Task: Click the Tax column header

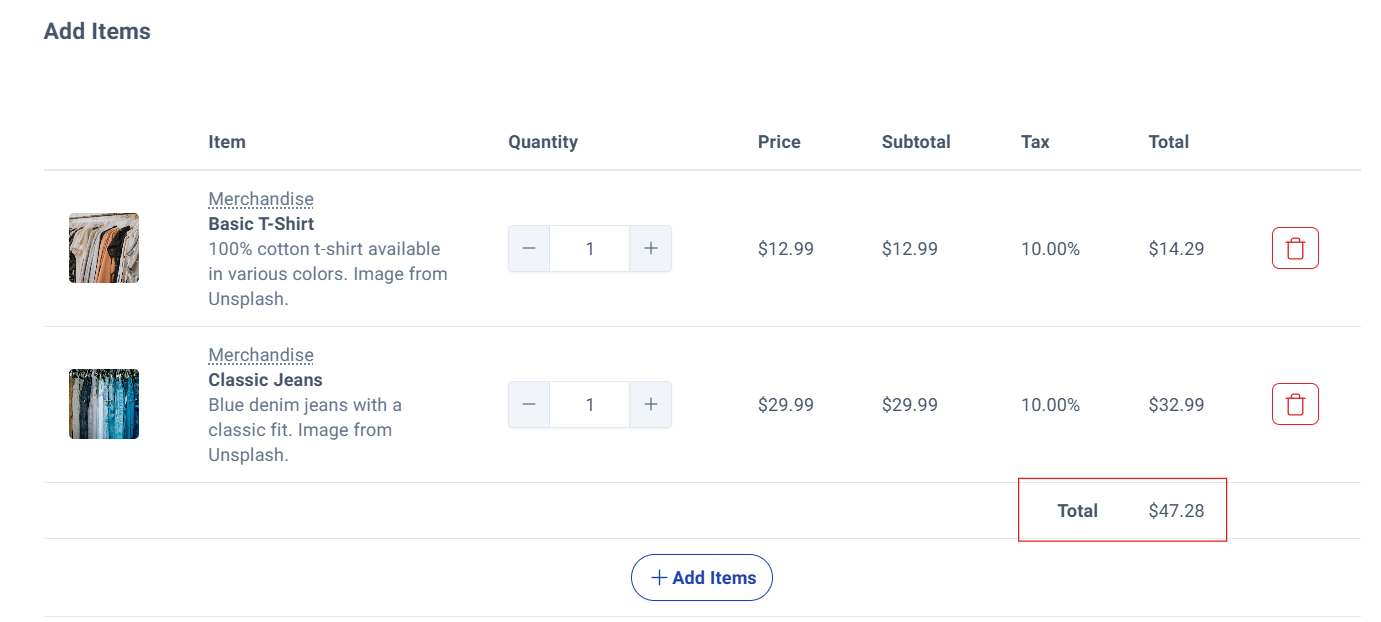Action: click(1035, 142)
